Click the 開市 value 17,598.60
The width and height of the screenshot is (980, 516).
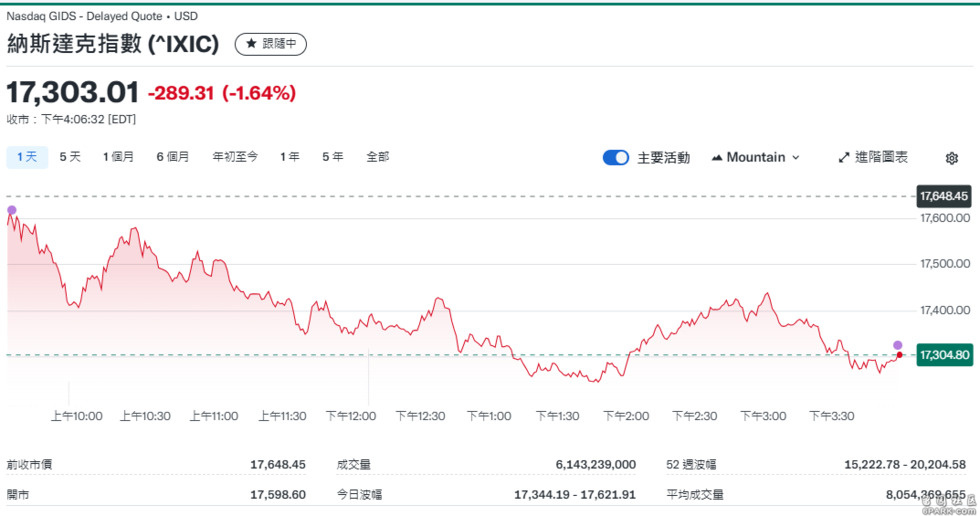(278, 495)
